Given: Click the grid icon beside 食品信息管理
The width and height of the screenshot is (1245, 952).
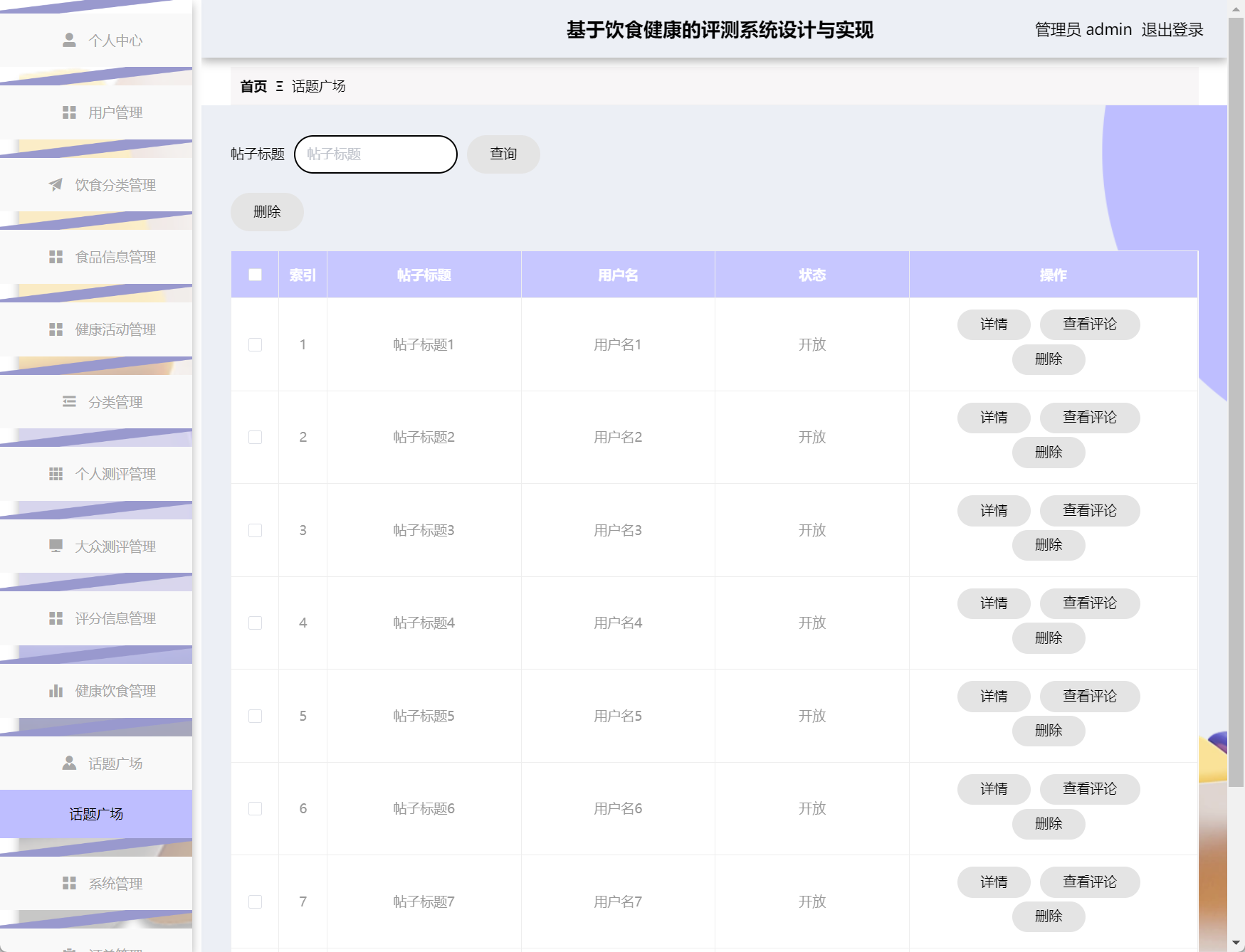Looking at the screenshot, I should [x=56, y=257].
